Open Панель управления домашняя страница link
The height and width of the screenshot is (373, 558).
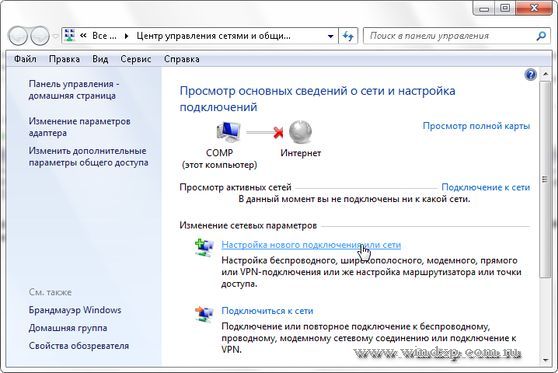click(74, 90)
